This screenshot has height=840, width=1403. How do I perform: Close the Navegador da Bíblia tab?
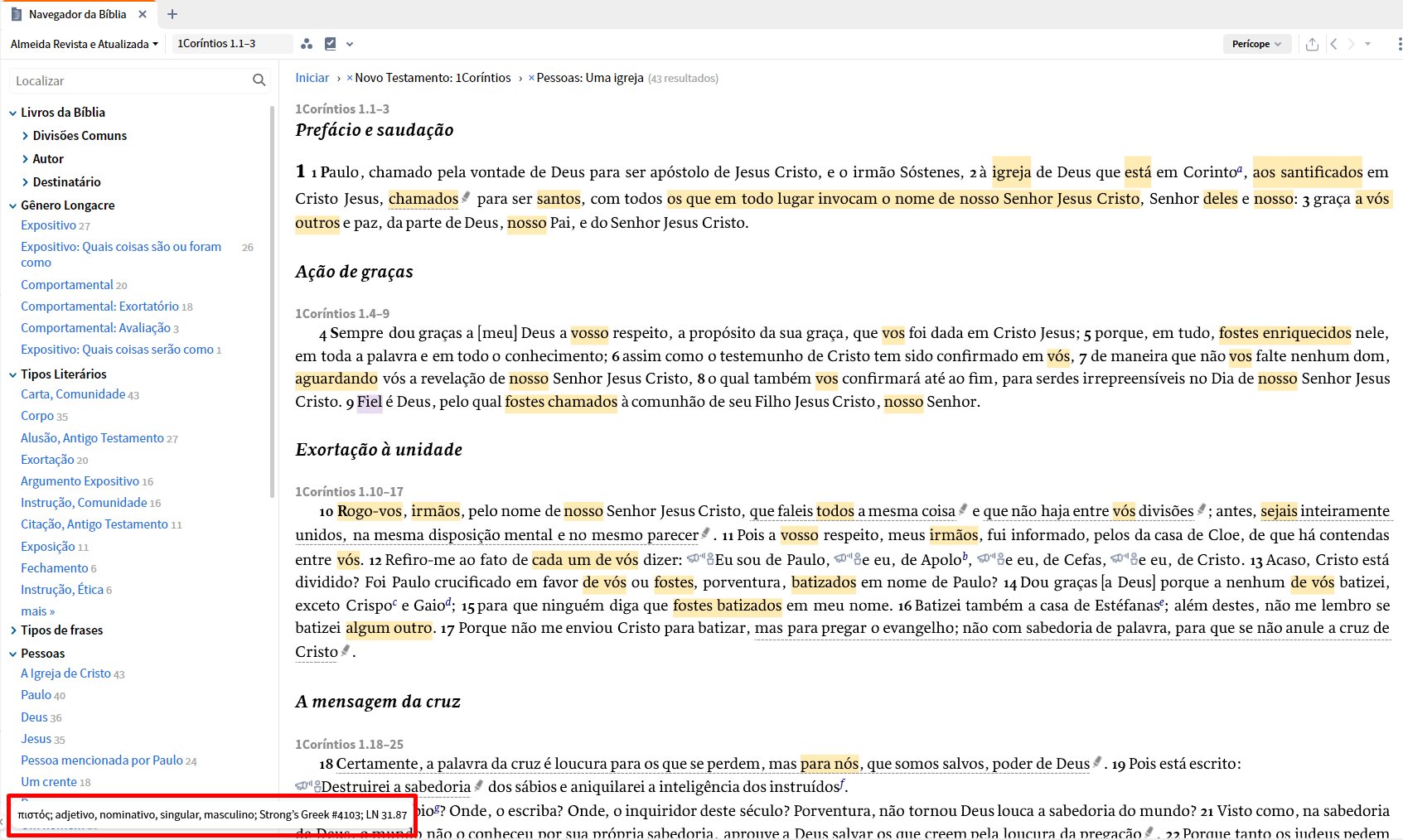point(143,14)
